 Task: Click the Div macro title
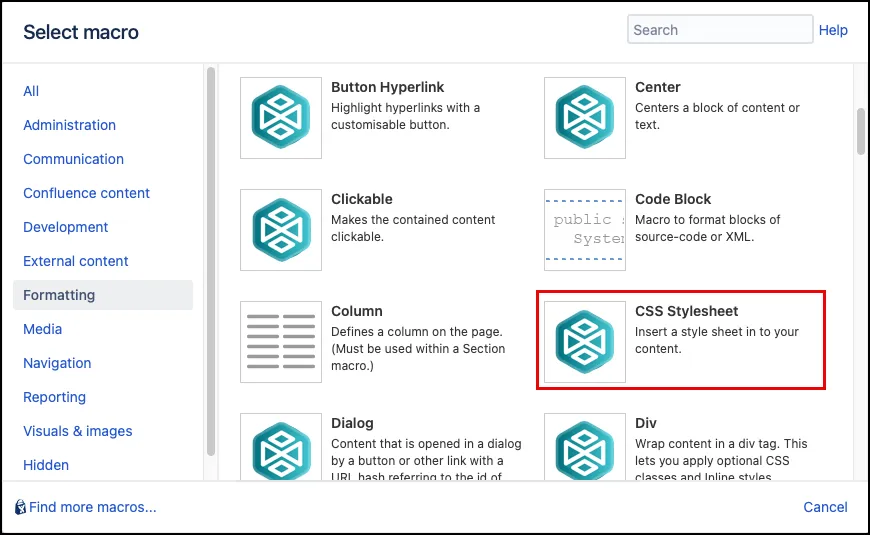tap(646, 423)
